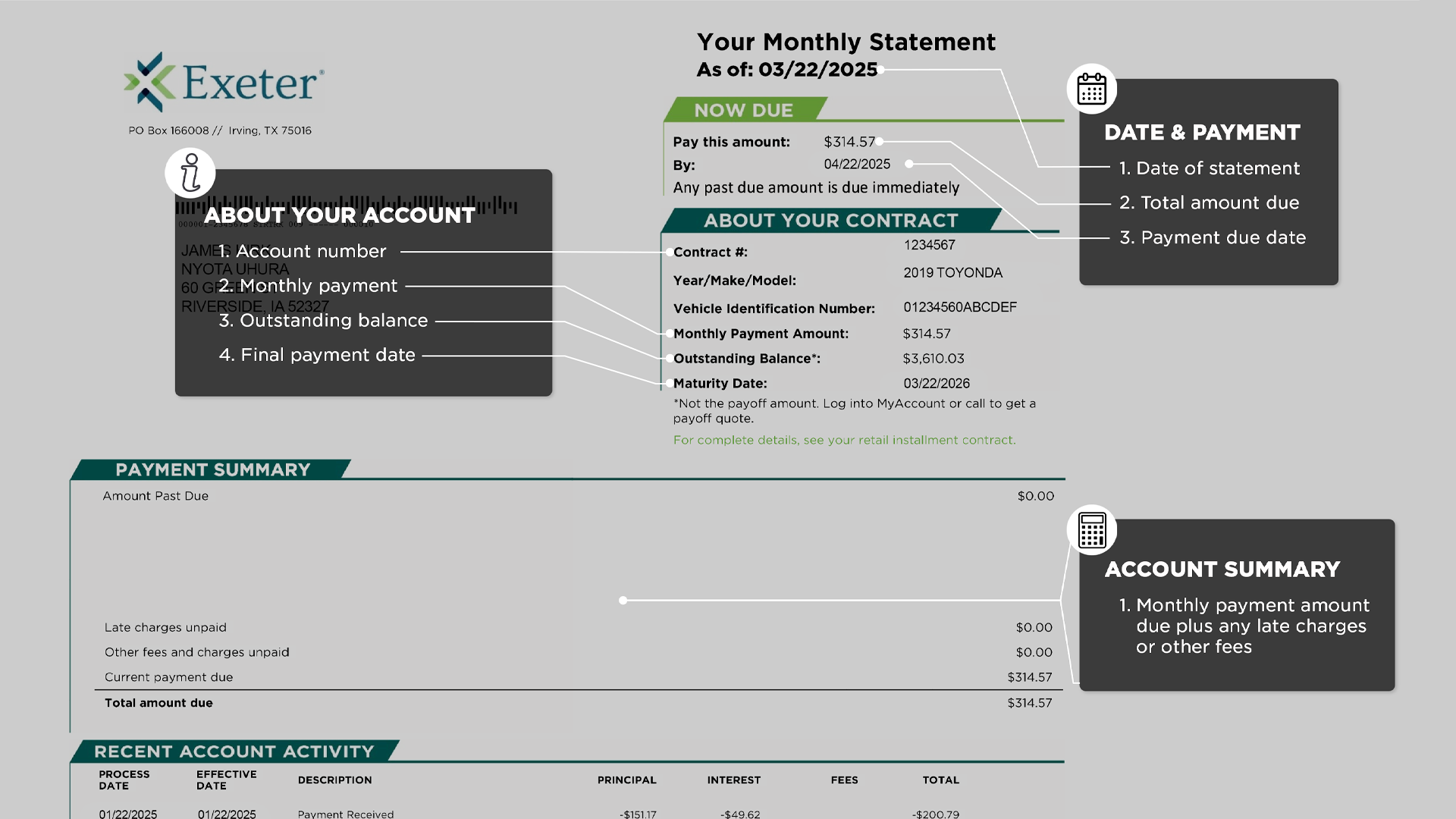
Task: Click the Monthly Payment Amount $314.57 value
Action: (927, 334)
